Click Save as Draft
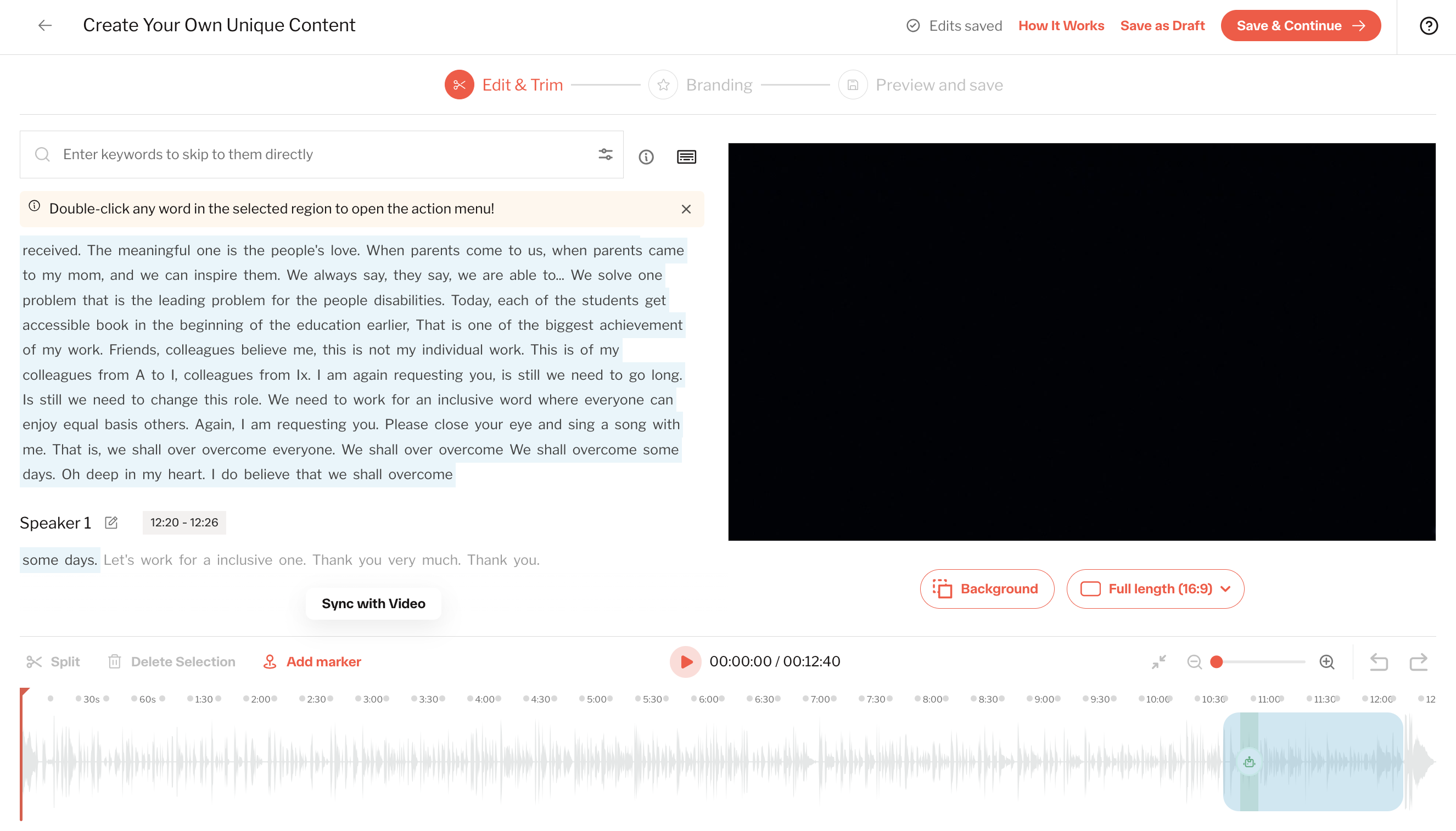The image size is (1456, 831). (x=1162, y=26)
